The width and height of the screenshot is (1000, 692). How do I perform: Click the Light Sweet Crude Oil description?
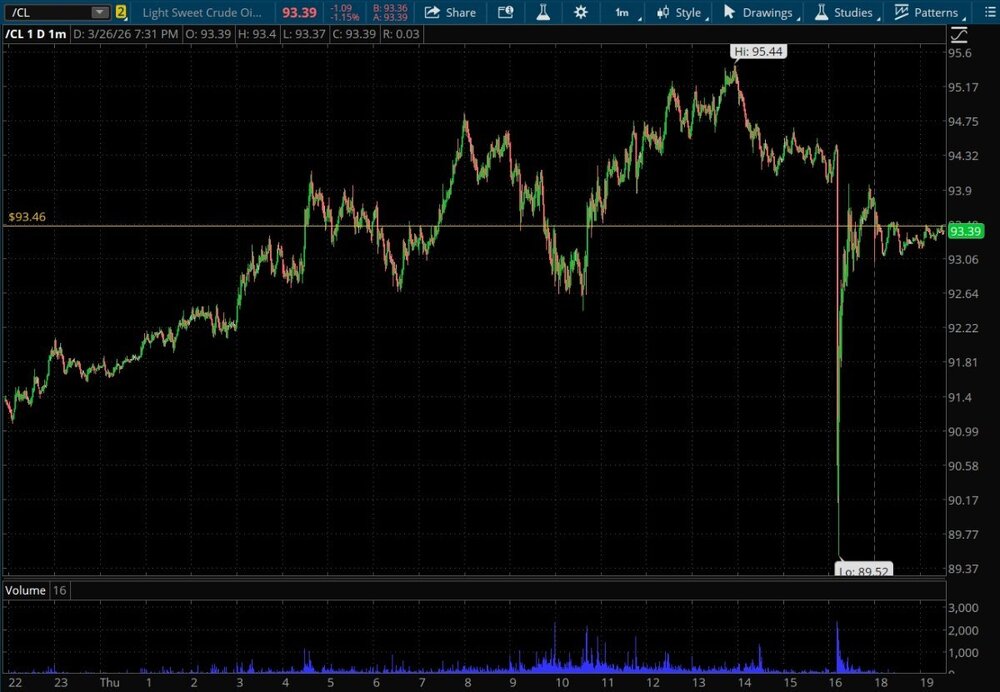click(203, 13)
